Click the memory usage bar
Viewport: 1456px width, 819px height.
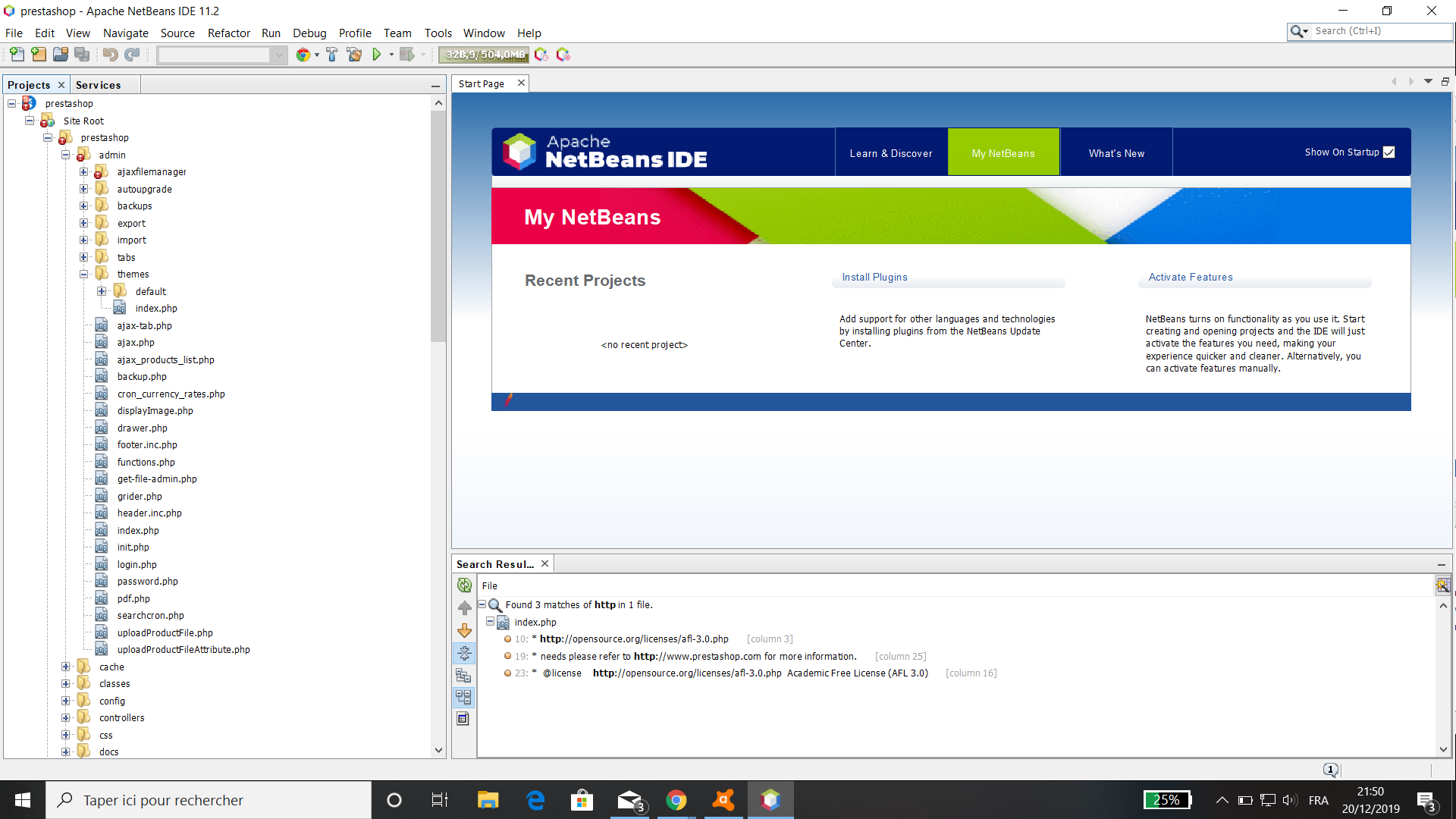(x=484, y=55)
